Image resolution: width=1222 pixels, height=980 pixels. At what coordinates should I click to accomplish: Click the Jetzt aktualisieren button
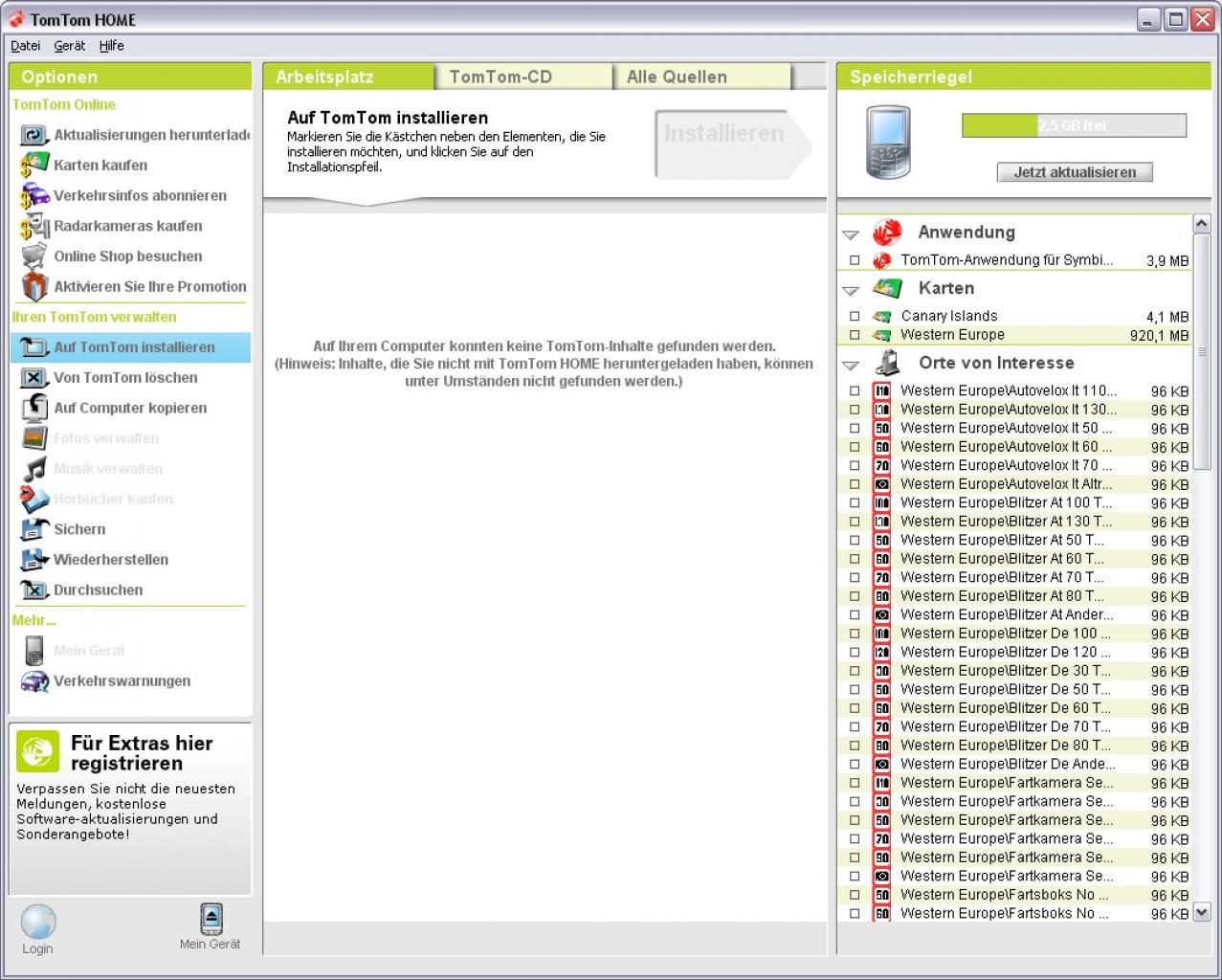coord(1076,172)
